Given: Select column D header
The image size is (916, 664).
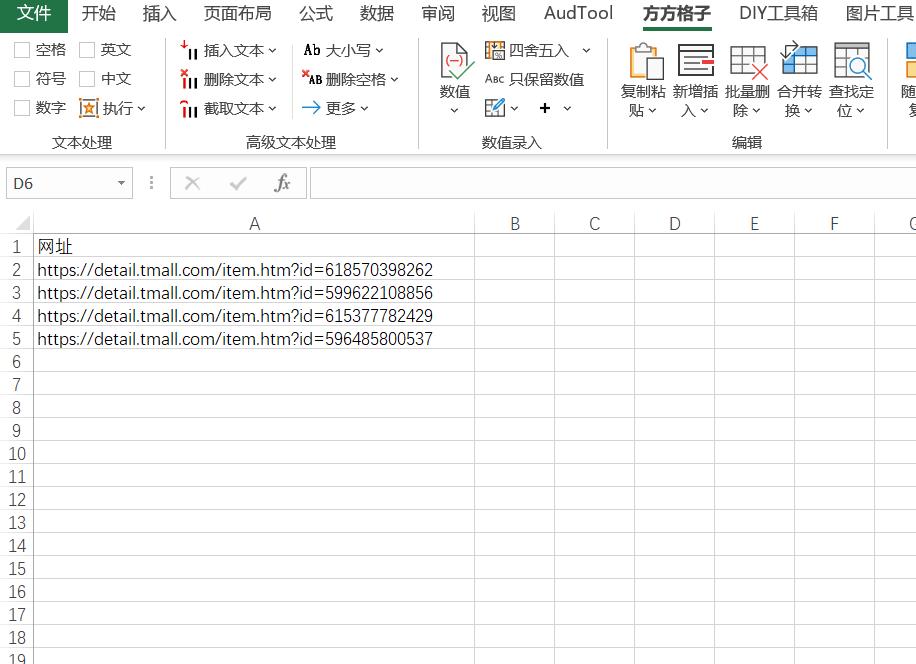Looking at the screenshot, I should [675, 224].
